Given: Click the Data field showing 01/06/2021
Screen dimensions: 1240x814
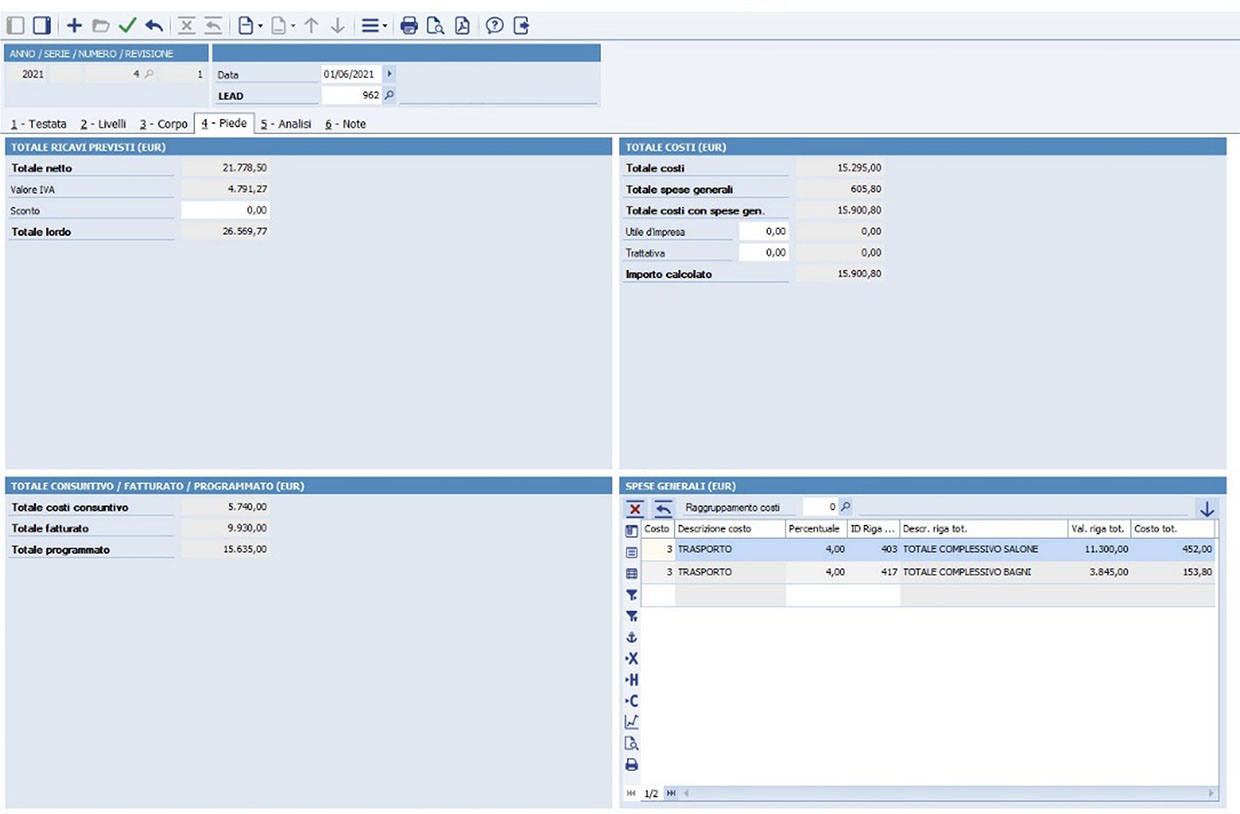Looking at the screenshot, I should click(351, 74).
